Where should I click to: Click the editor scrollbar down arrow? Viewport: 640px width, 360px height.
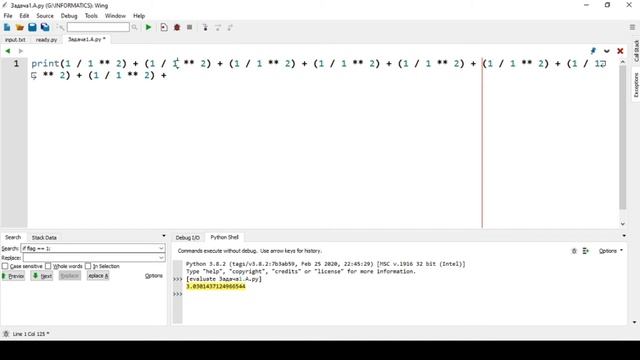tap(622, 224)
